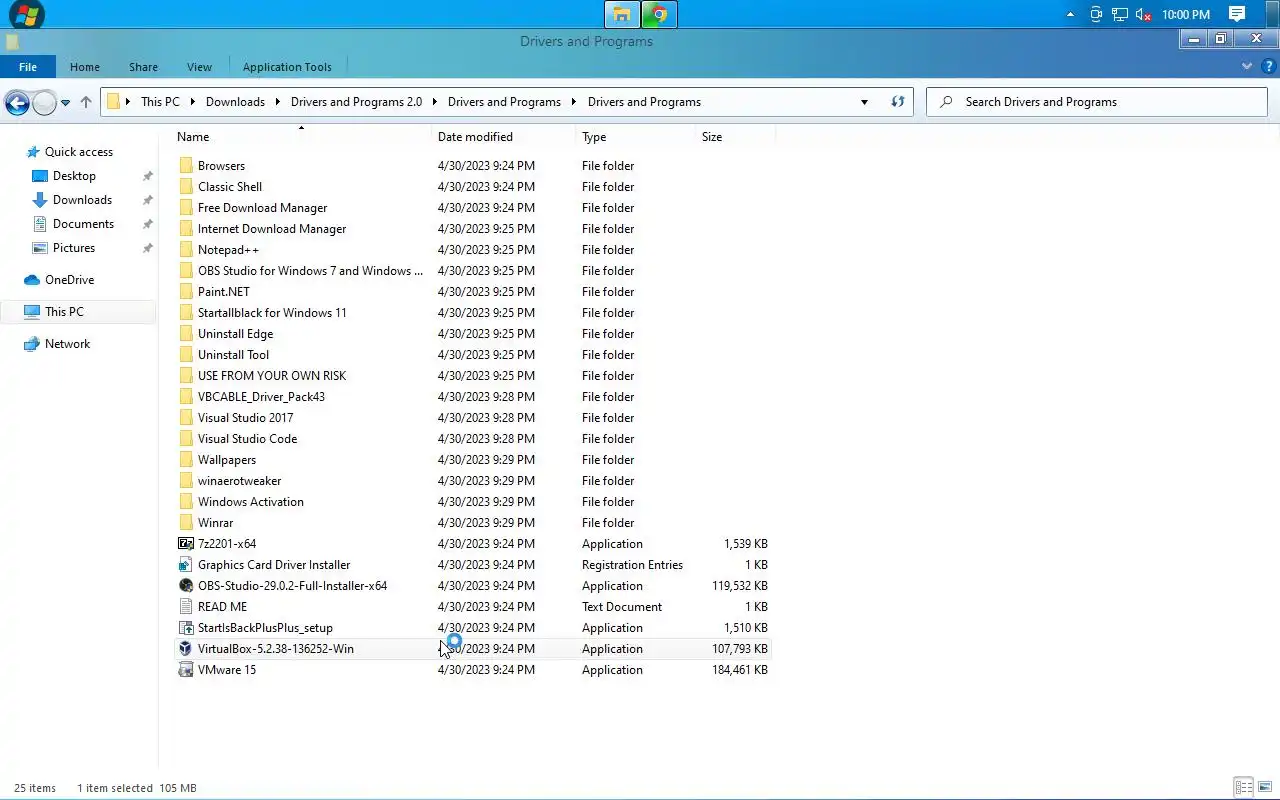
Task: Show hidden tray icons arrow
Action: [1071, 15]
